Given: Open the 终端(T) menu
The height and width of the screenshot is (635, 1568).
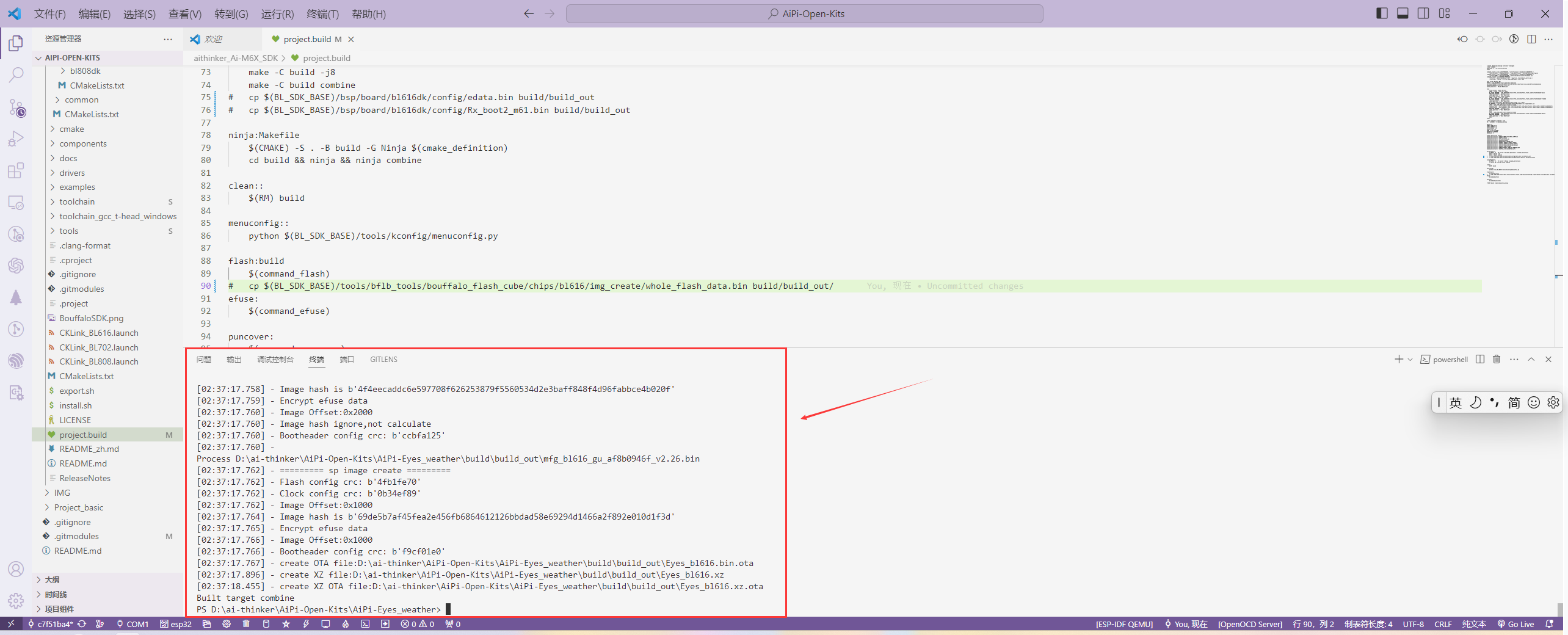Looking at the screenshot, I should pyautogui.click(x=323, y=13).
